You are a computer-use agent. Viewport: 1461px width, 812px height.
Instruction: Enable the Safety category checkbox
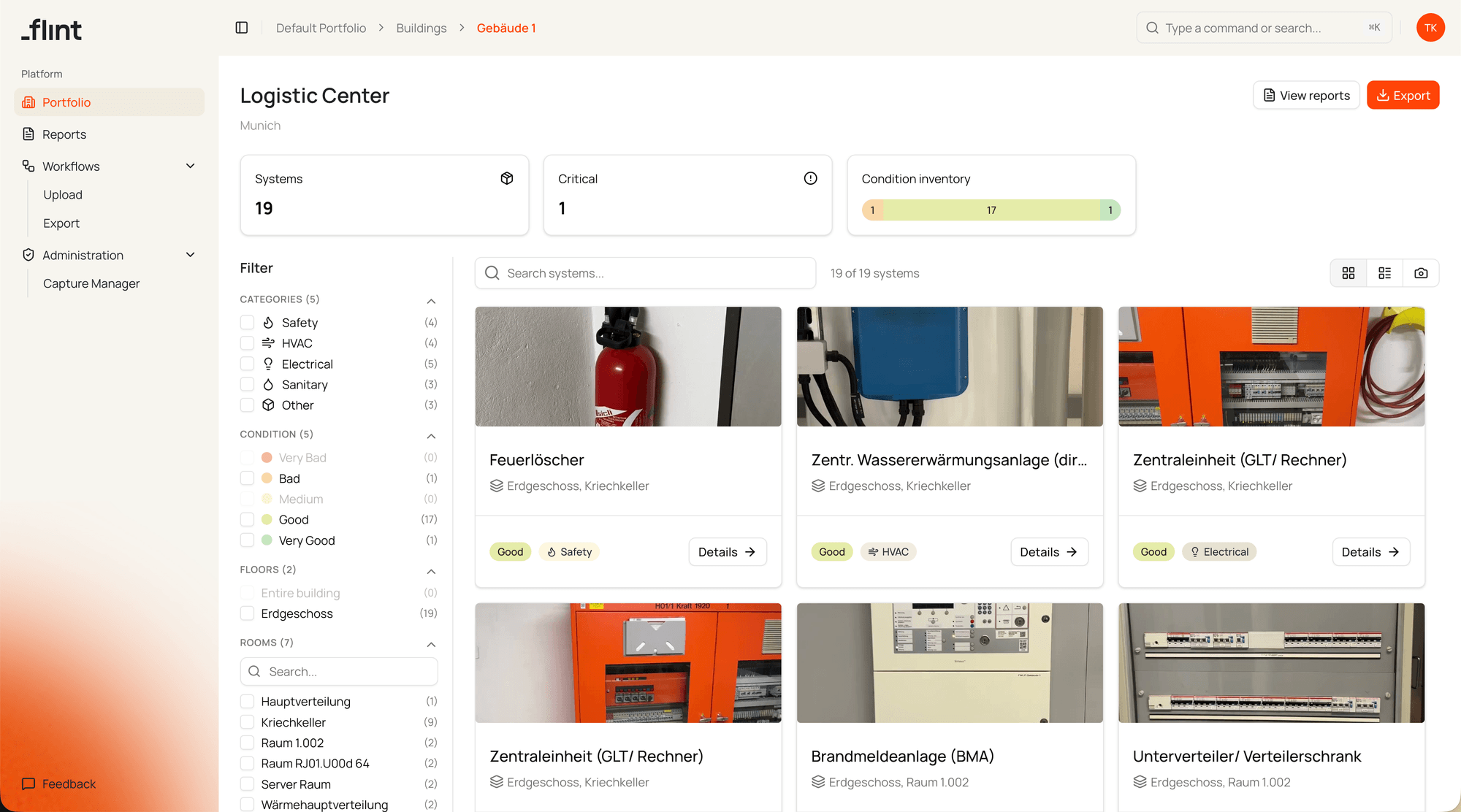247,322
